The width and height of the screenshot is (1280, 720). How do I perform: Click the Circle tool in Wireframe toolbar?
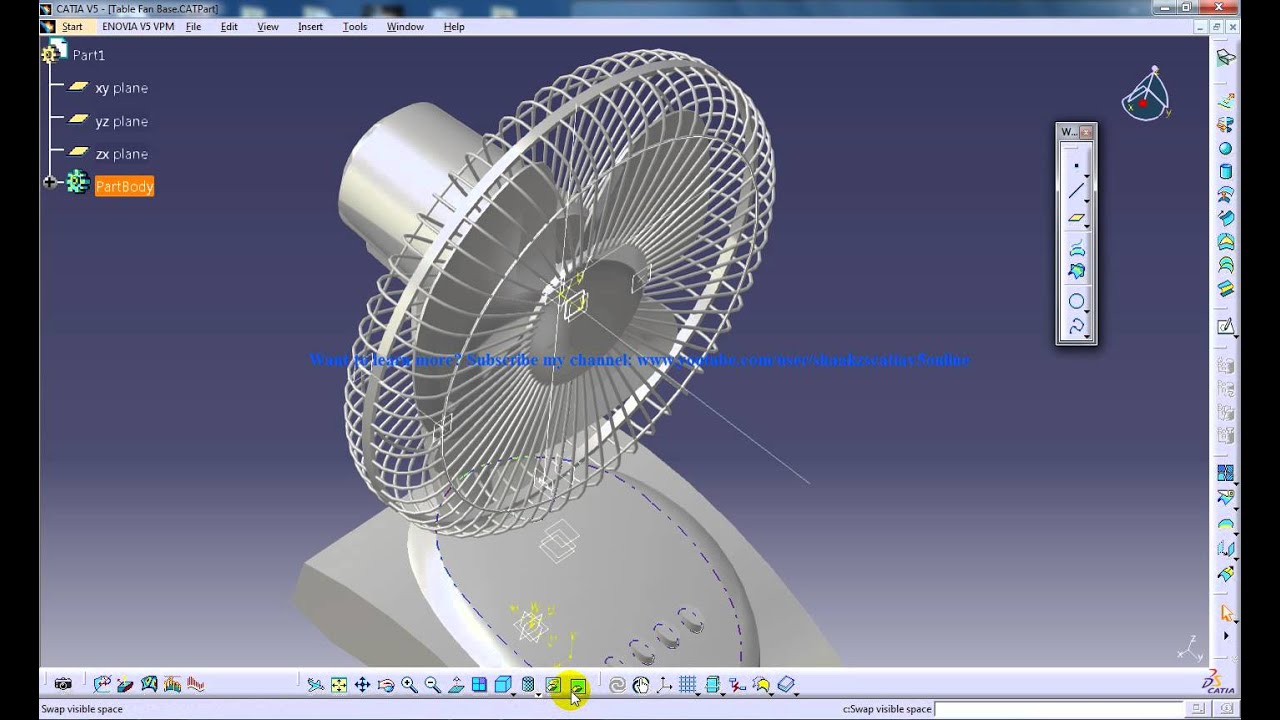coord(1076,301)
